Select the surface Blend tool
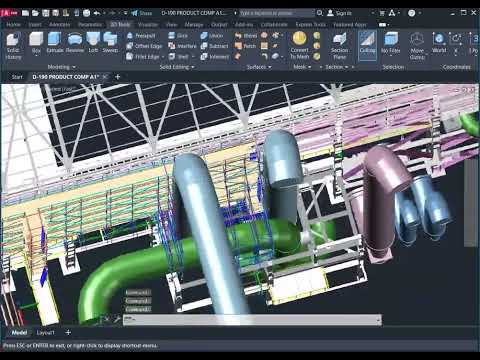This screenshot has width=480, height=360. point(246,35)
